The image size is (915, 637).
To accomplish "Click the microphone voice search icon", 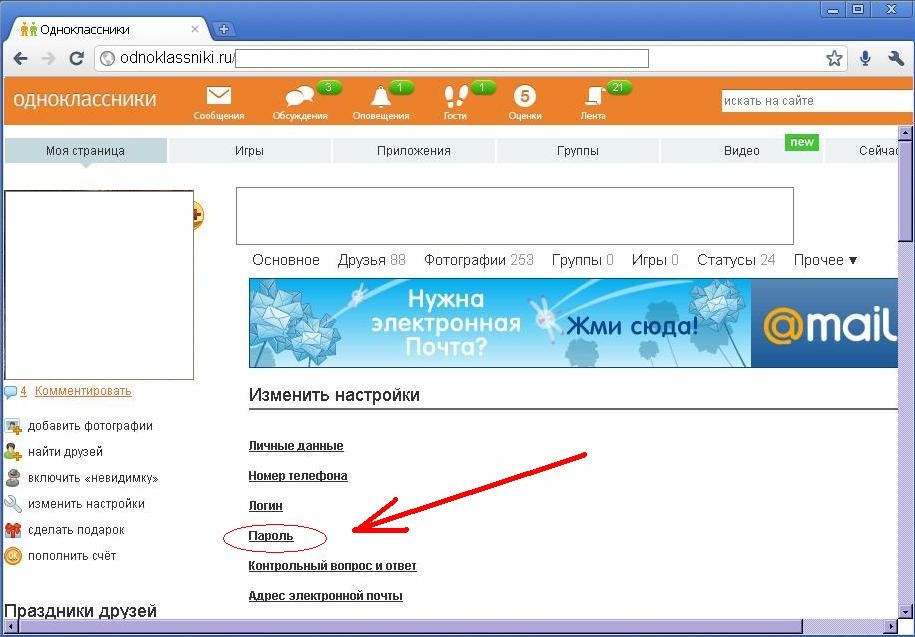I will 865,58.
